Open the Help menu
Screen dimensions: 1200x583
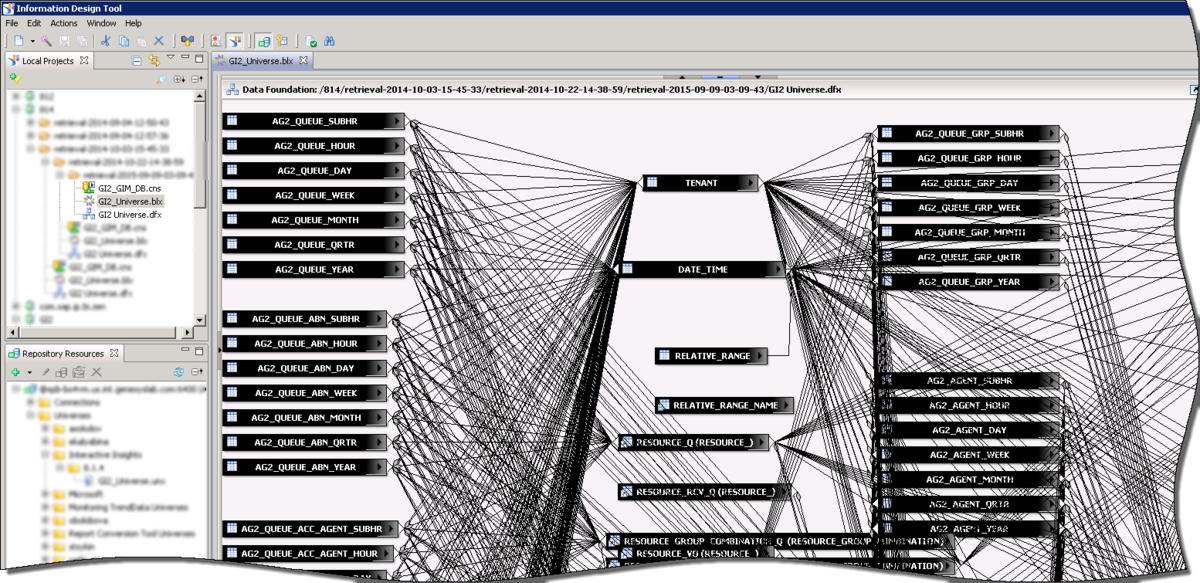pos(133,23)
